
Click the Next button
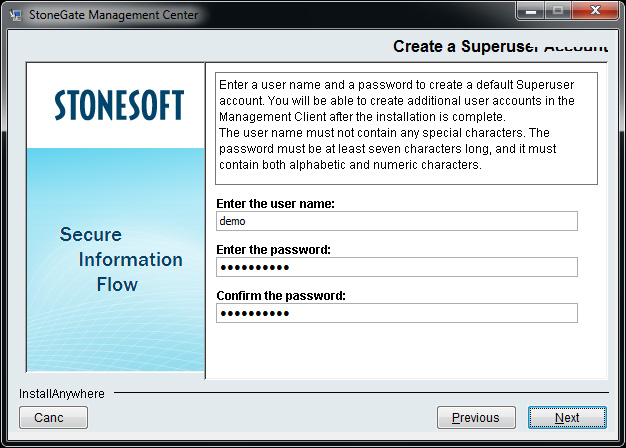pos(567,418)
